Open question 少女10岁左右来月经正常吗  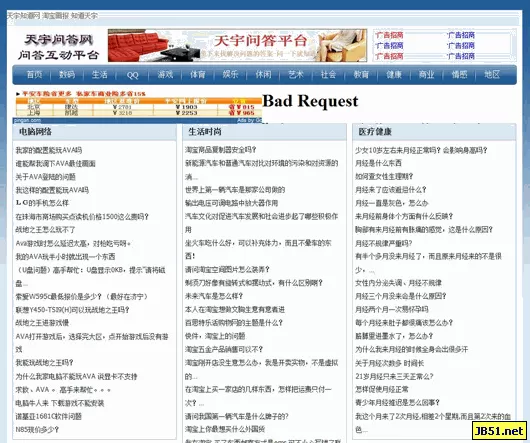pos(421,150)
